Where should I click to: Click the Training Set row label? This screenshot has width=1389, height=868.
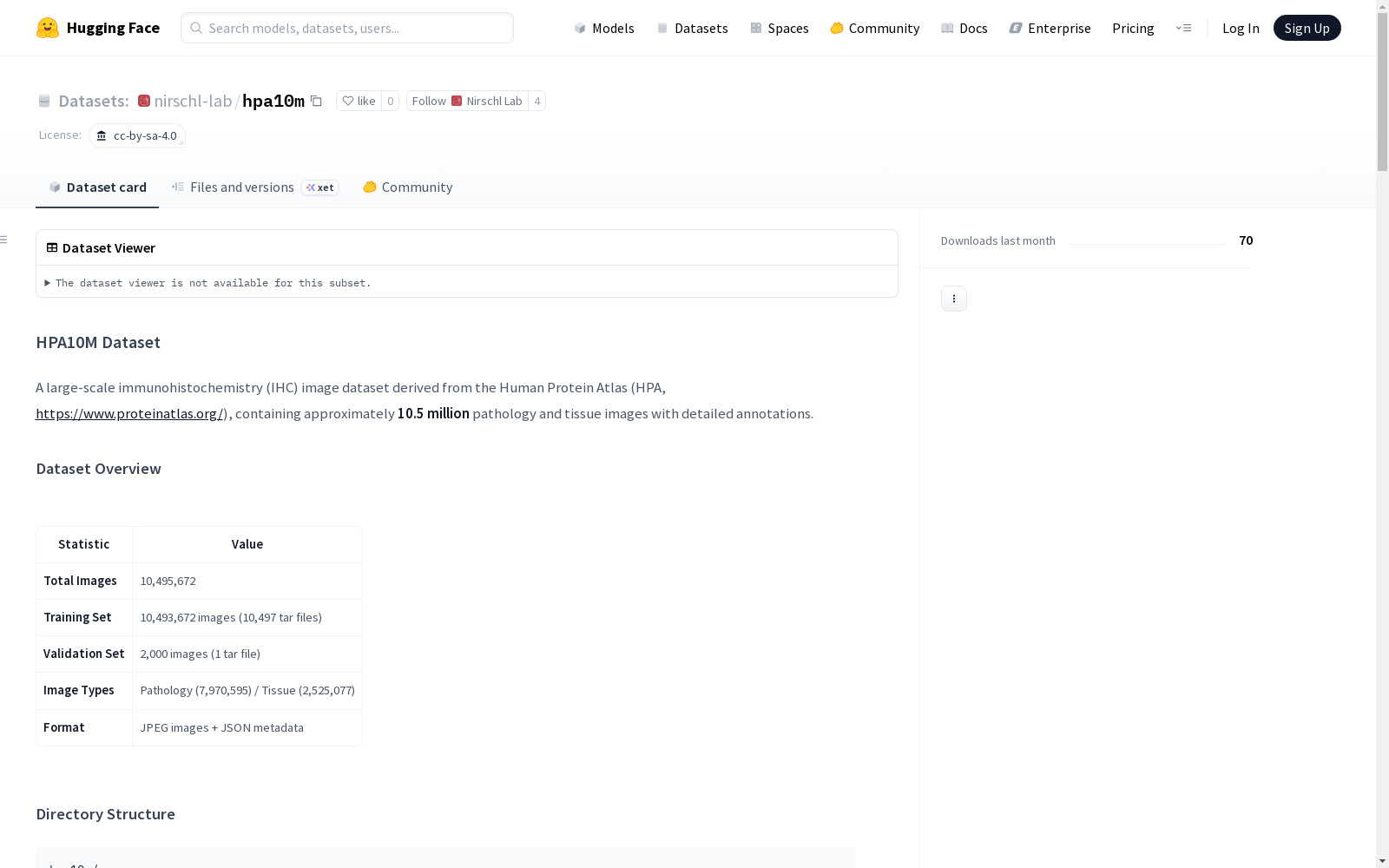(77, 617)
